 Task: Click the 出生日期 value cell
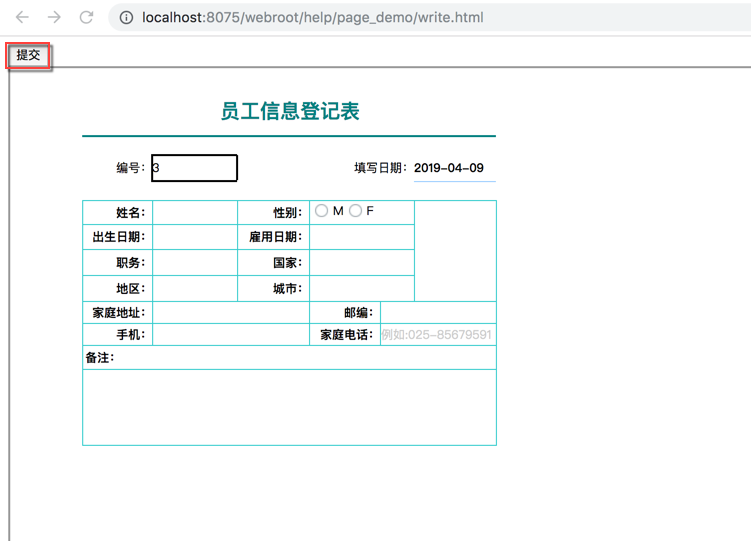tap(195, 237)
